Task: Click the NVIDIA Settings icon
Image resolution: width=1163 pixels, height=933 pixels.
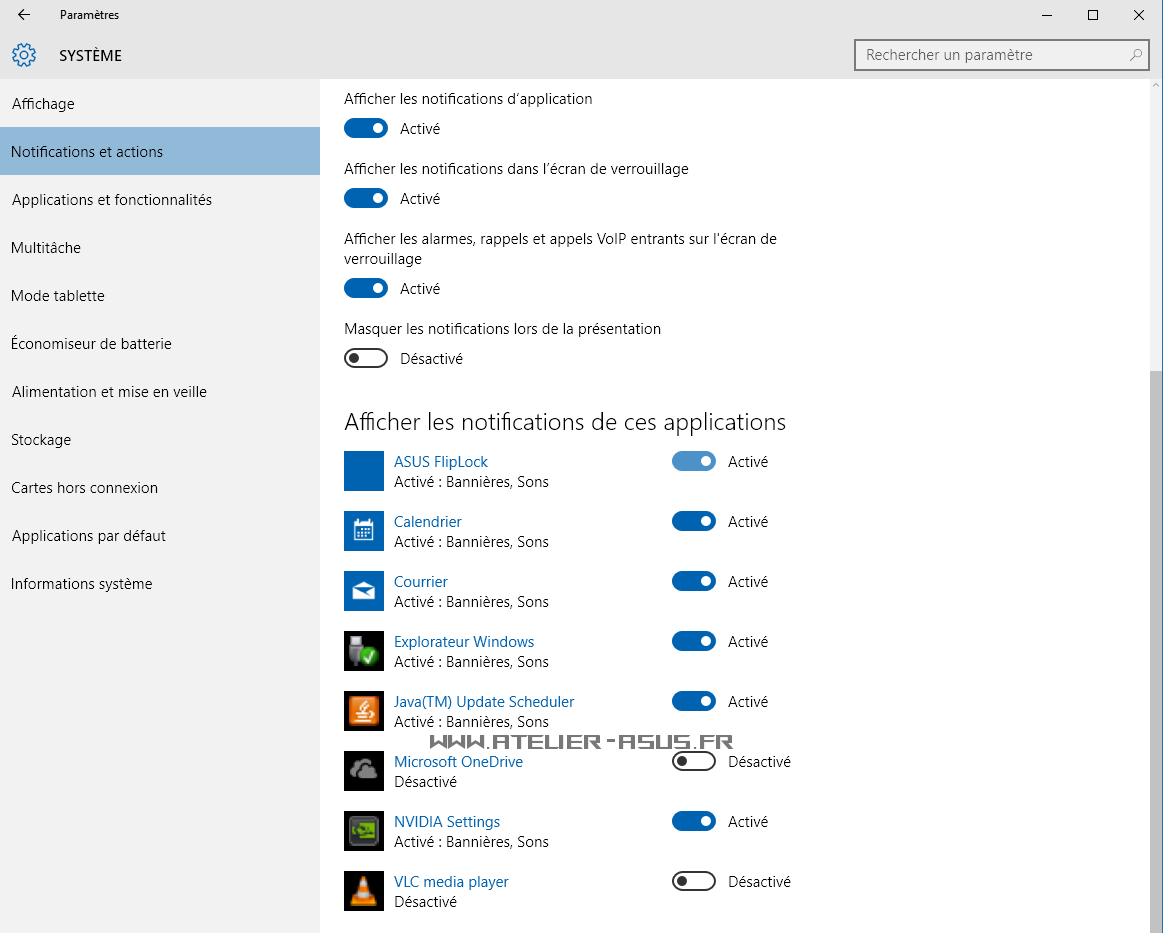Action: click(x=364, y=831)
